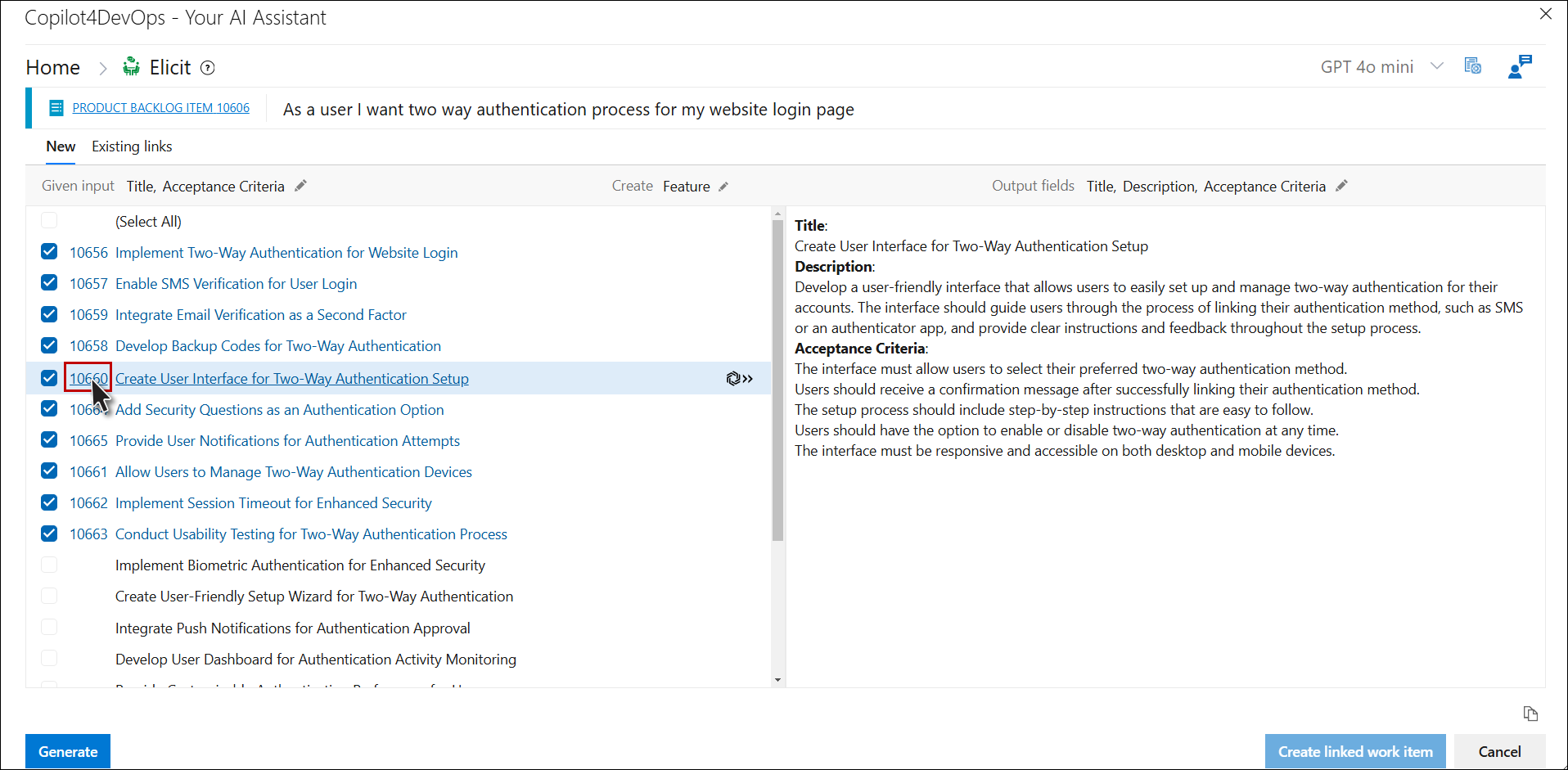This screenshot has width=1568, height=770.
Task: Select Implement Session Timeout for Enhanced Security title
Action: tap(273, 503)
